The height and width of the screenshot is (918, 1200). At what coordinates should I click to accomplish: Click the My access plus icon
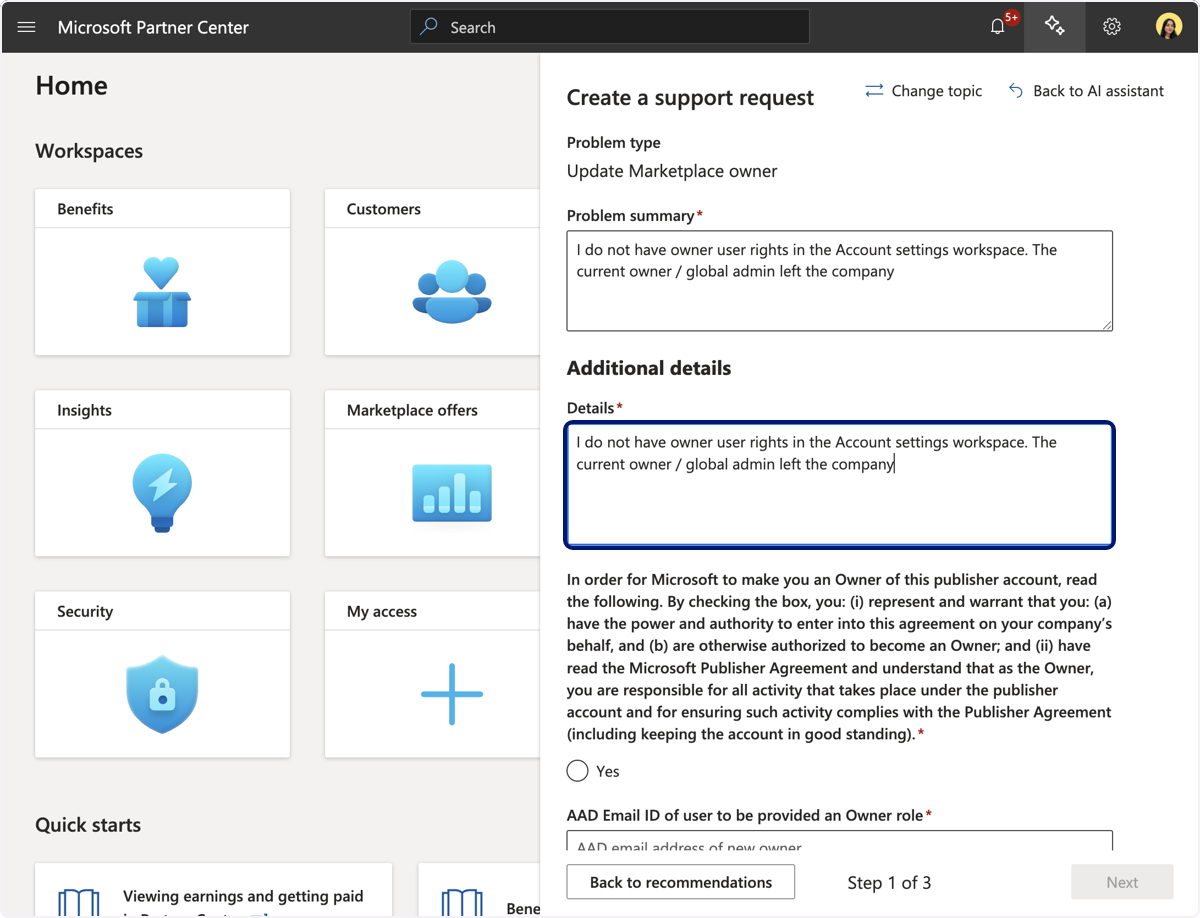[x=452, y=694]
